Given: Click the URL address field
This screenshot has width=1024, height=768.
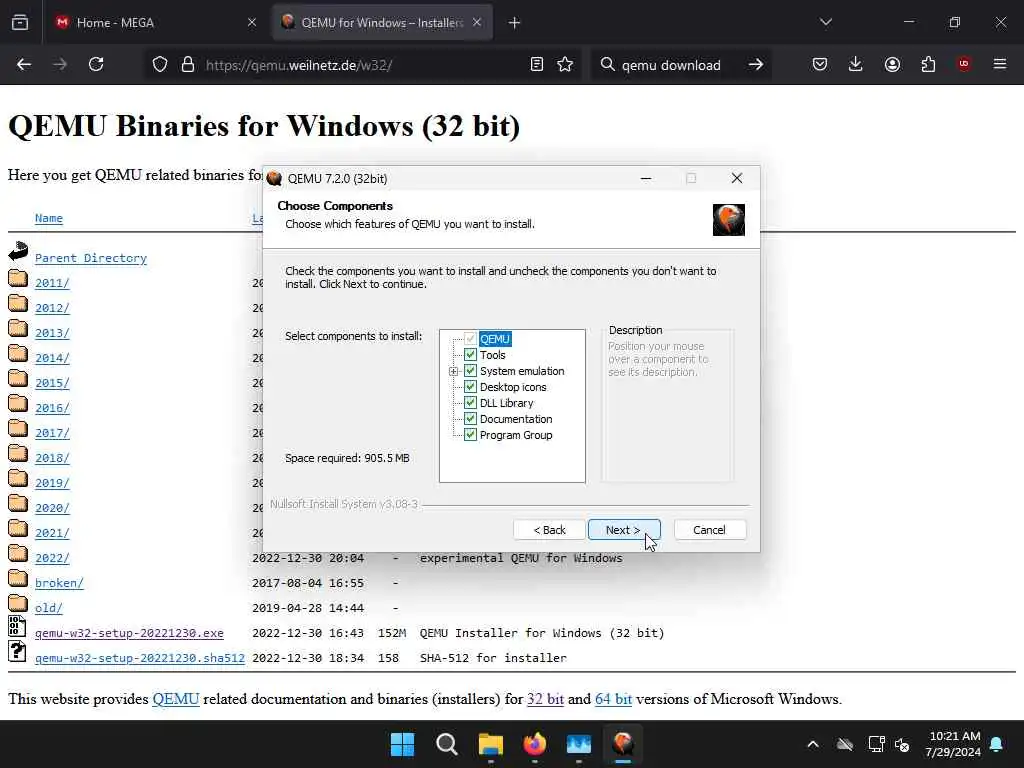Looking at the screenshot, I should point(364,65).
